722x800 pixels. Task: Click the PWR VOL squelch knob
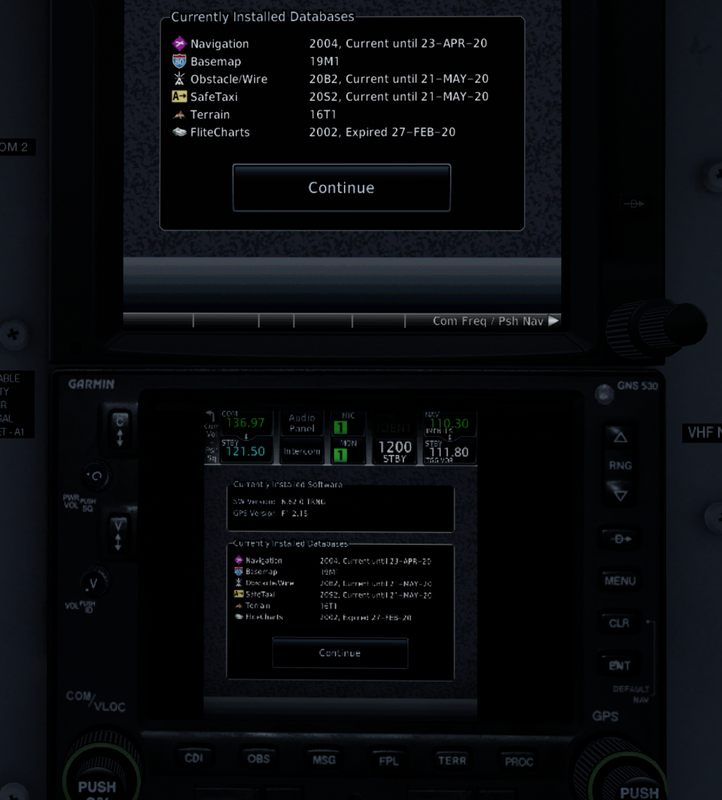coord(95,477)
